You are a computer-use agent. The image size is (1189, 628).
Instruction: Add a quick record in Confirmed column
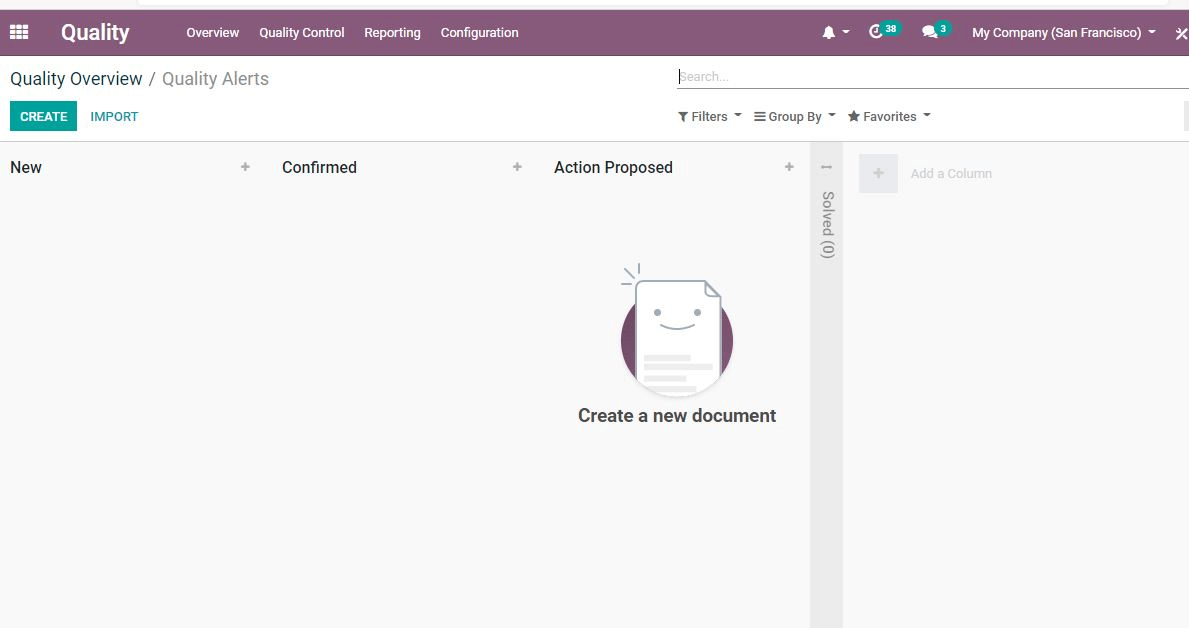tap(517, 167)
